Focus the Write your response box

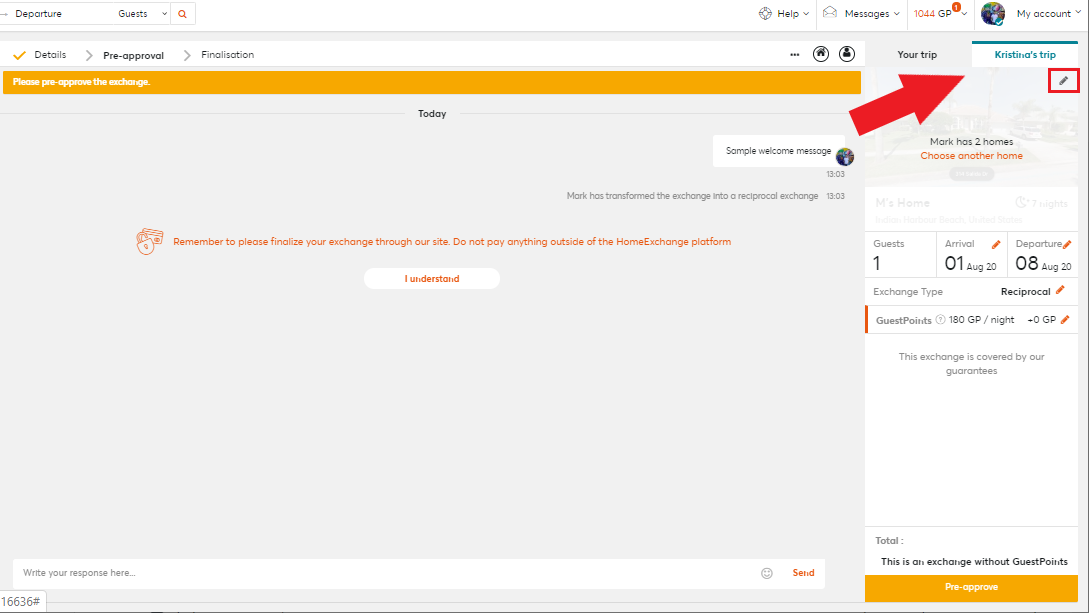click(385, 573)
